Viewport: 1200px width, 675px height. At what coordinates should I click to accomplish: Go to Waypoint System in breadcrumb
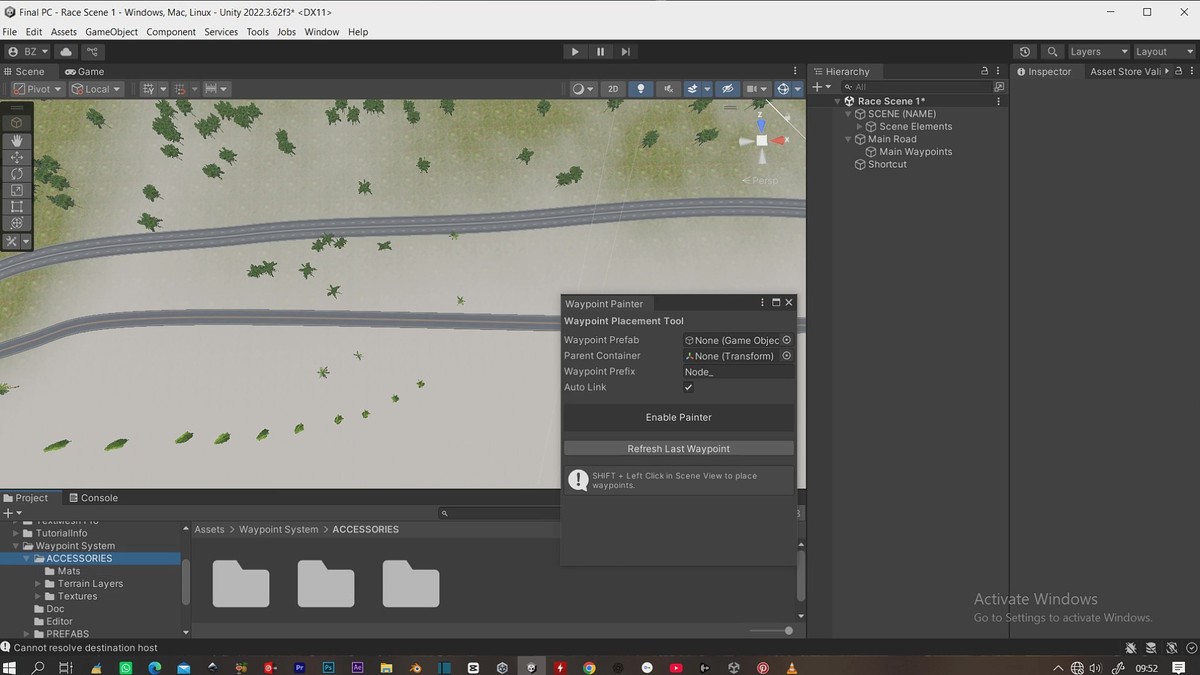(x=278, y=530)
